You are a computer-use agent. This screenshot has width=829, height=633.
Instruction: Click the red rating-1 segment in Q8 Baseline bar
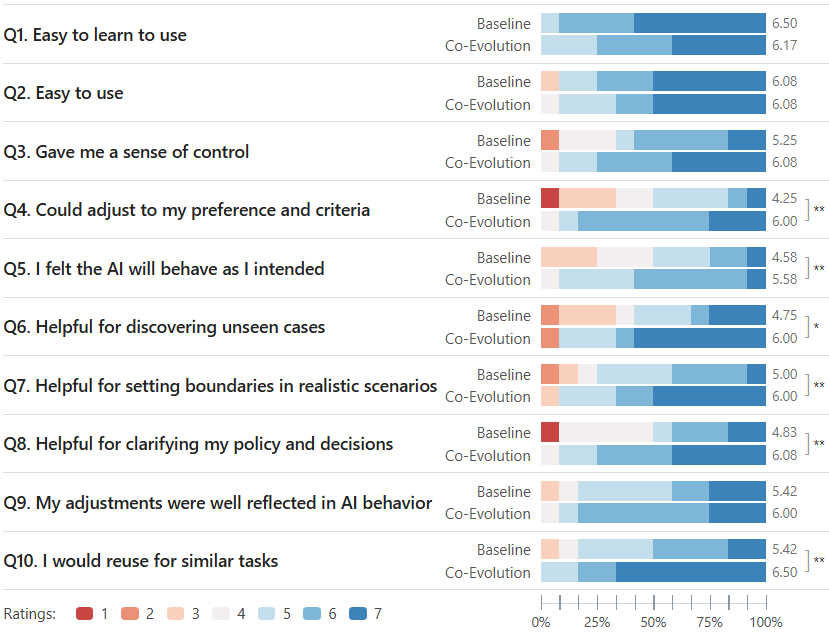point(549,432)
